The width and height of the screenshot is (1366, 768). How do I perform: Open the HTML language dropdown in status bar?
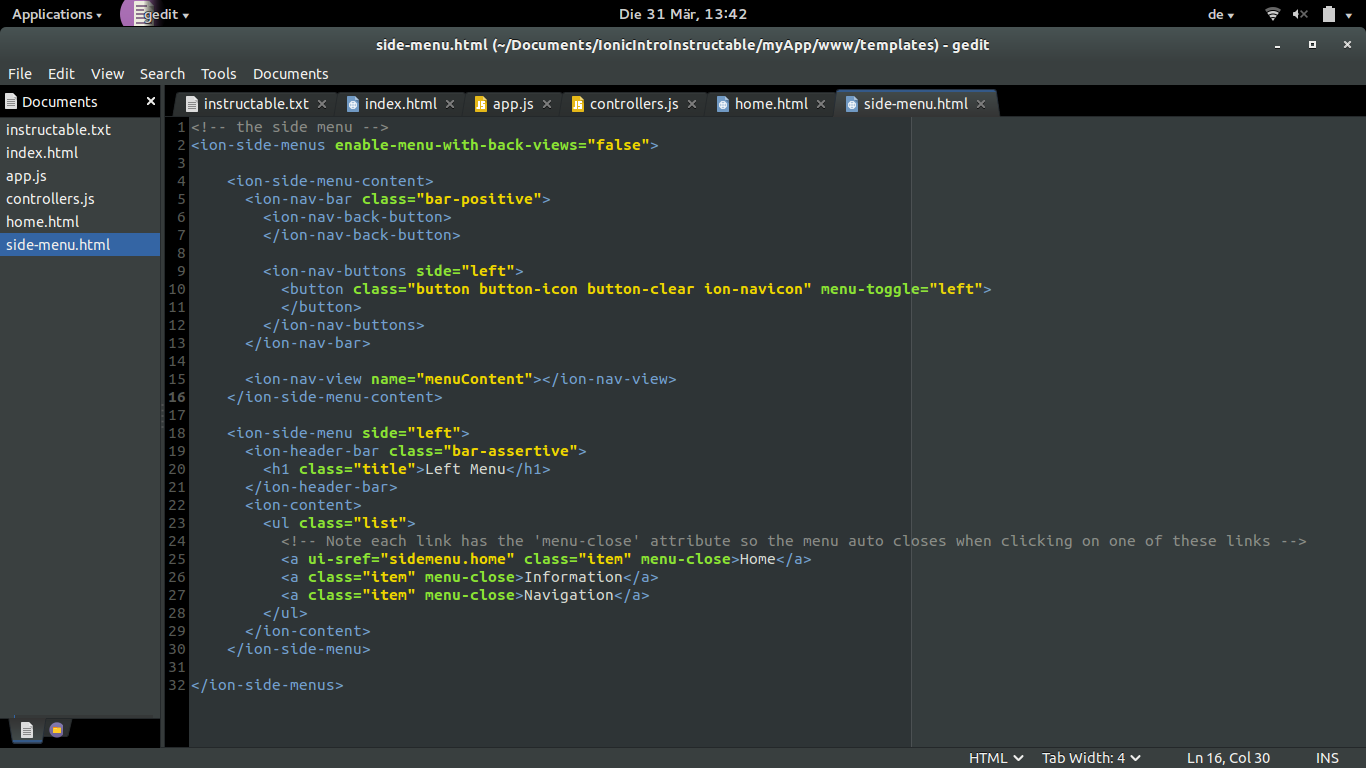[996, 758]
